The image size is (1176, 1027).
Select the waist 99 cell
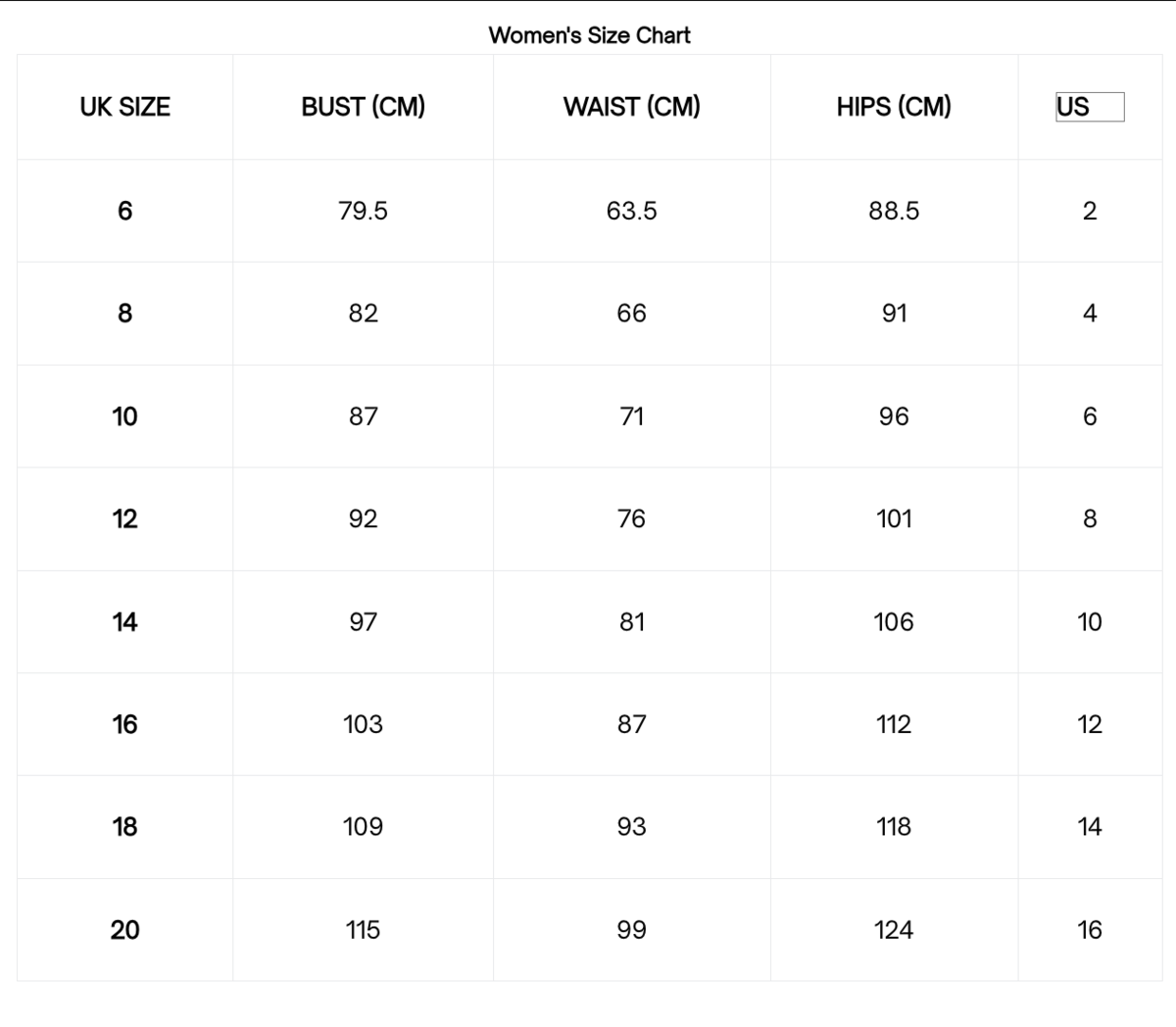click(631, 930)
